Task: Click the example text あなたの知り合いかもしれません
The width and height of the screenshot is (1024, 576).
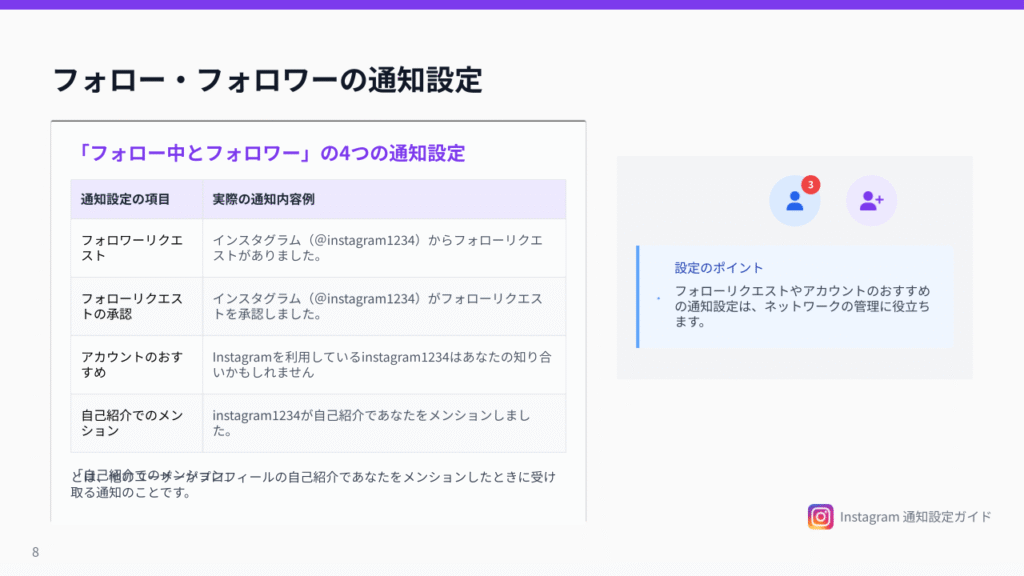Action: pos(381,364)
